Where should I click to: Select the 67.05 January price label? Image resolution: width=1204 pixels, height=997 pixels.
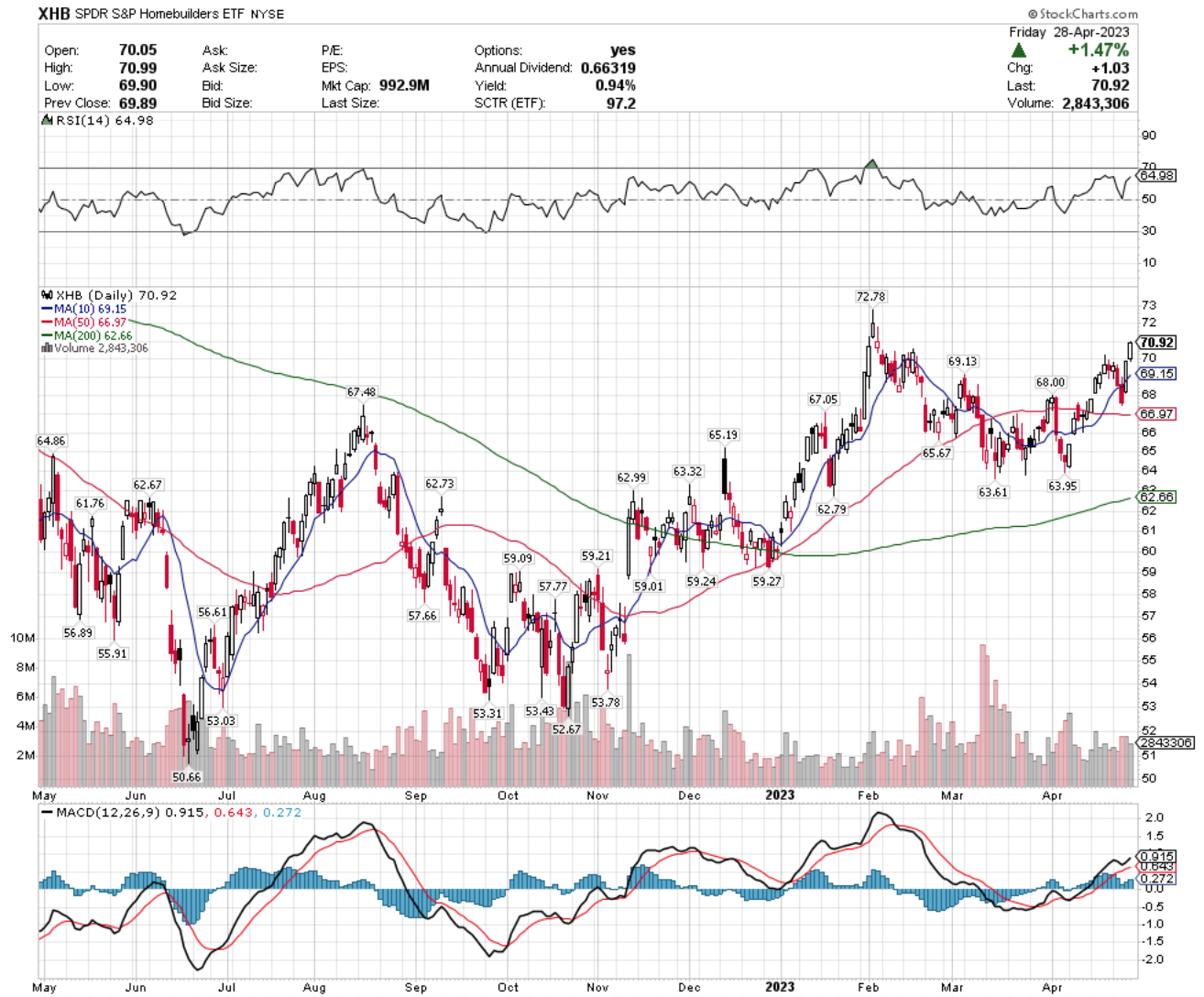(x=823, y=400)
